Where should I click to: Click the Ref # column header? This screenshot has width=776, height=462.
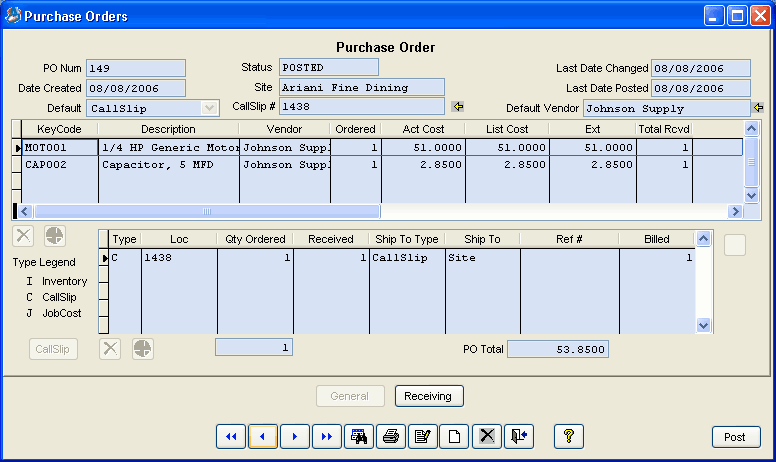point(569,239)
